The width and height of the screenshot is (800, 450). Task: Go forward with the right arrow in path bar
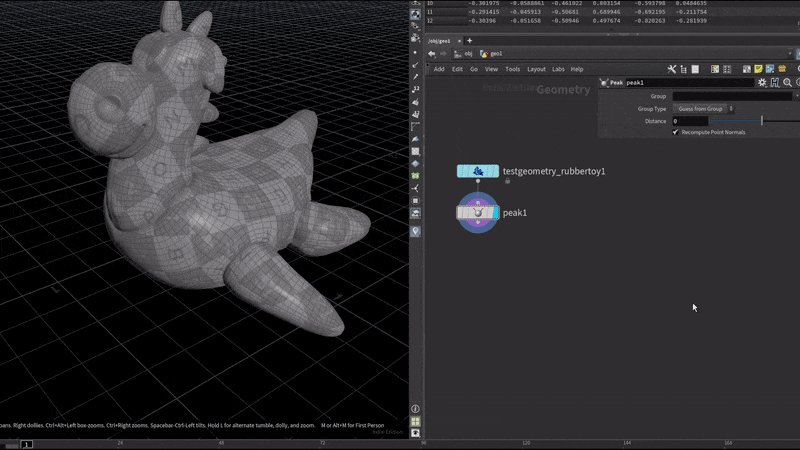coord(443,54)
